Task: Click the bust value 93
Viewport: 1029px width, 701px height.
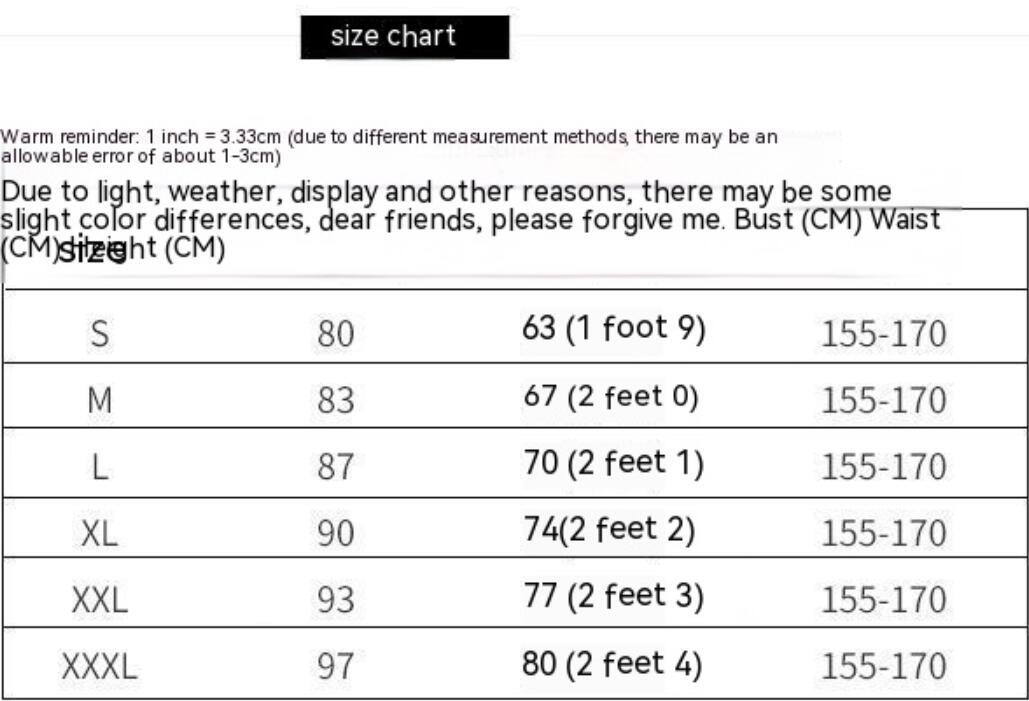Action: tap(336, 600)
